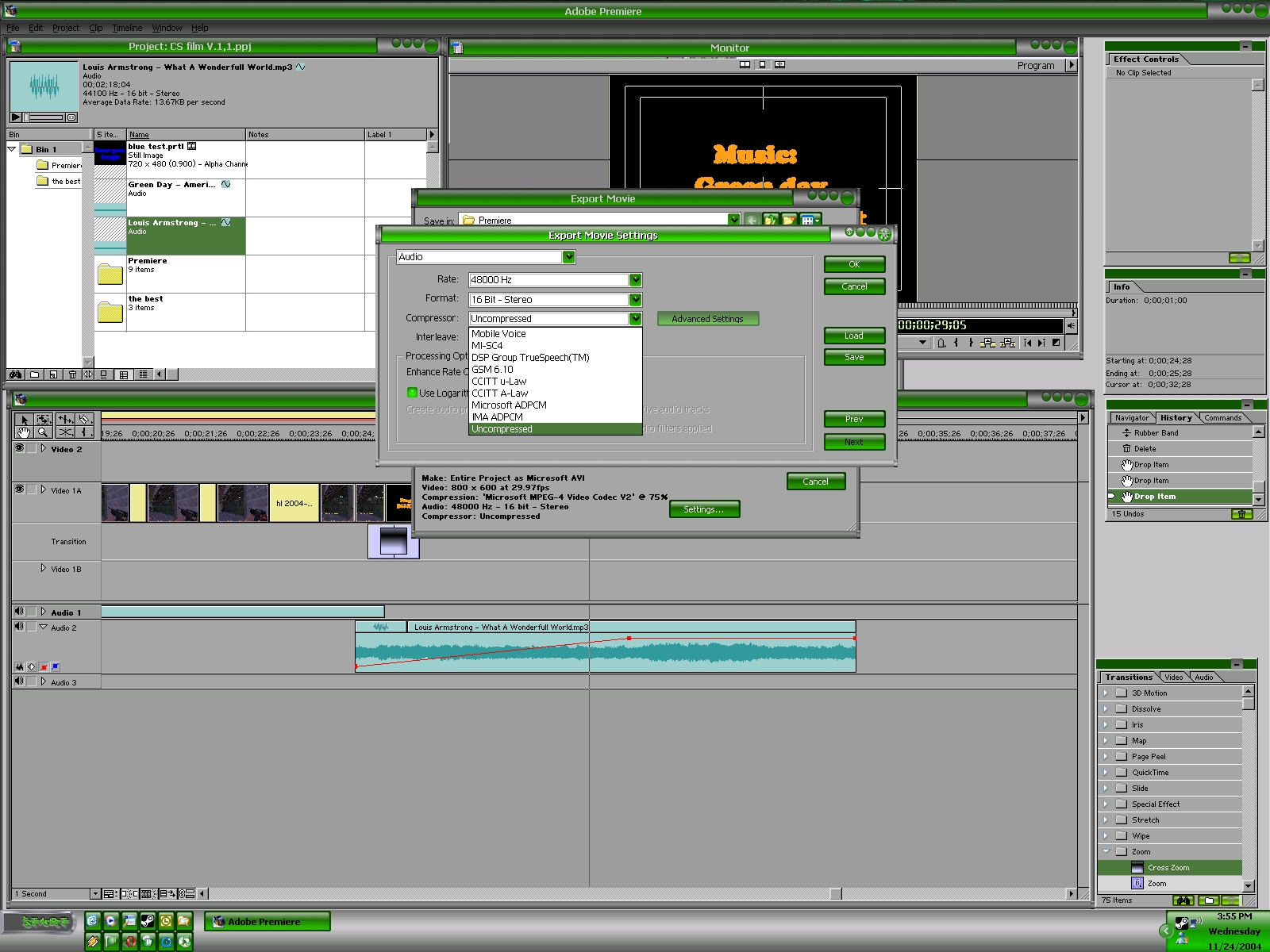This screenshot has height=952, width=1270.
Task: Mute the Audio 3 track speaker
Action: coord(19,681)
